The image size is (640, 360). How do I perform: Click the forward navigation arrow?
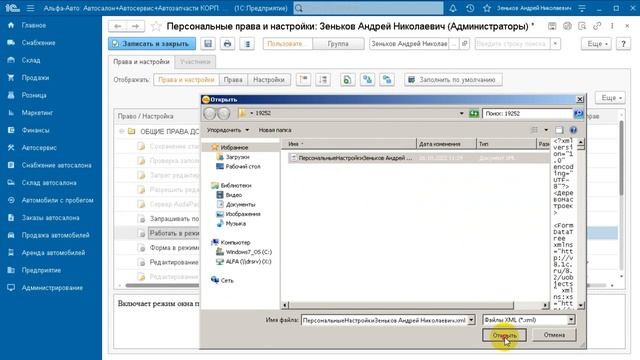pos(135,27)
